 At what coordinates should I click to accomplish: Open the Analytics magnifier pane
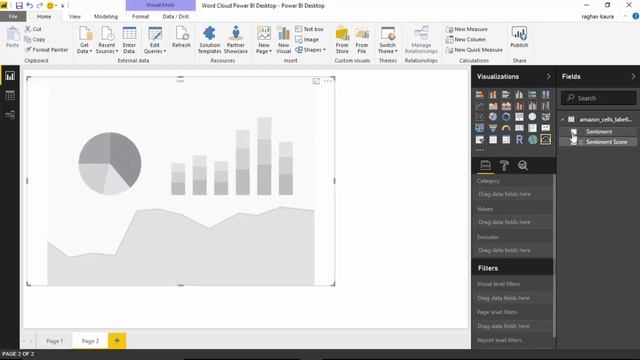(523, 165)
